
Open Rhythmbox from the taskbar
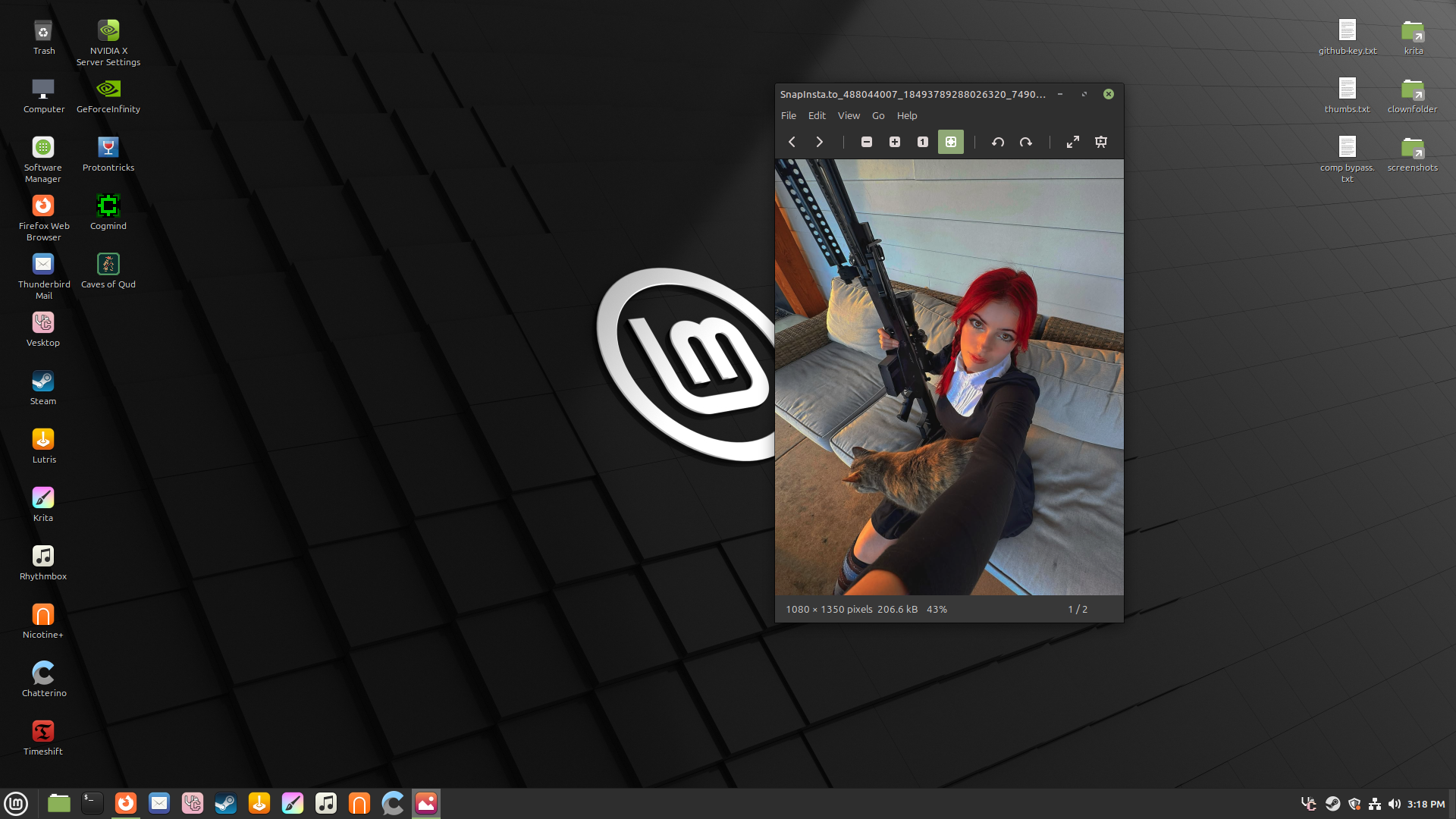click(x=326, y=803)
